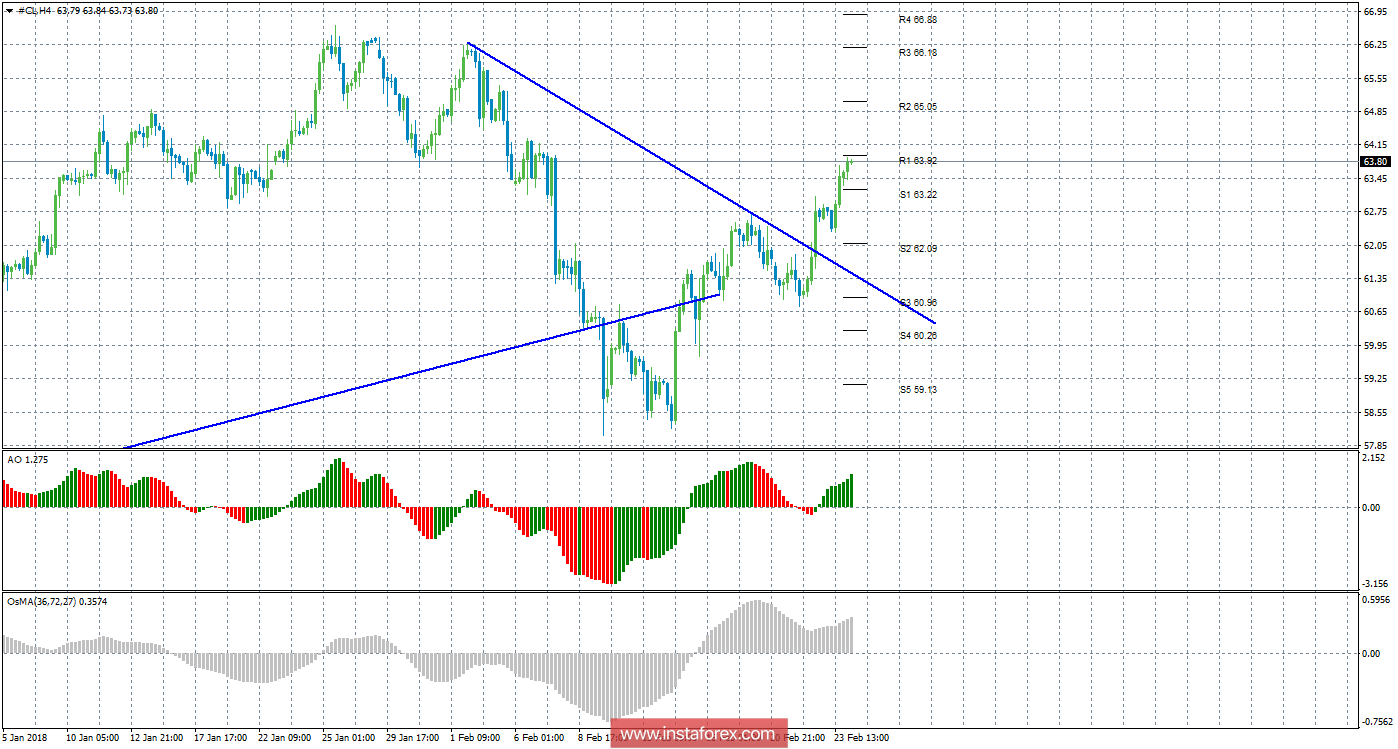Click the AO scale value 2.152
Image resolution: width=1398 pixels, height=749 pixels.
point(1375,458)
